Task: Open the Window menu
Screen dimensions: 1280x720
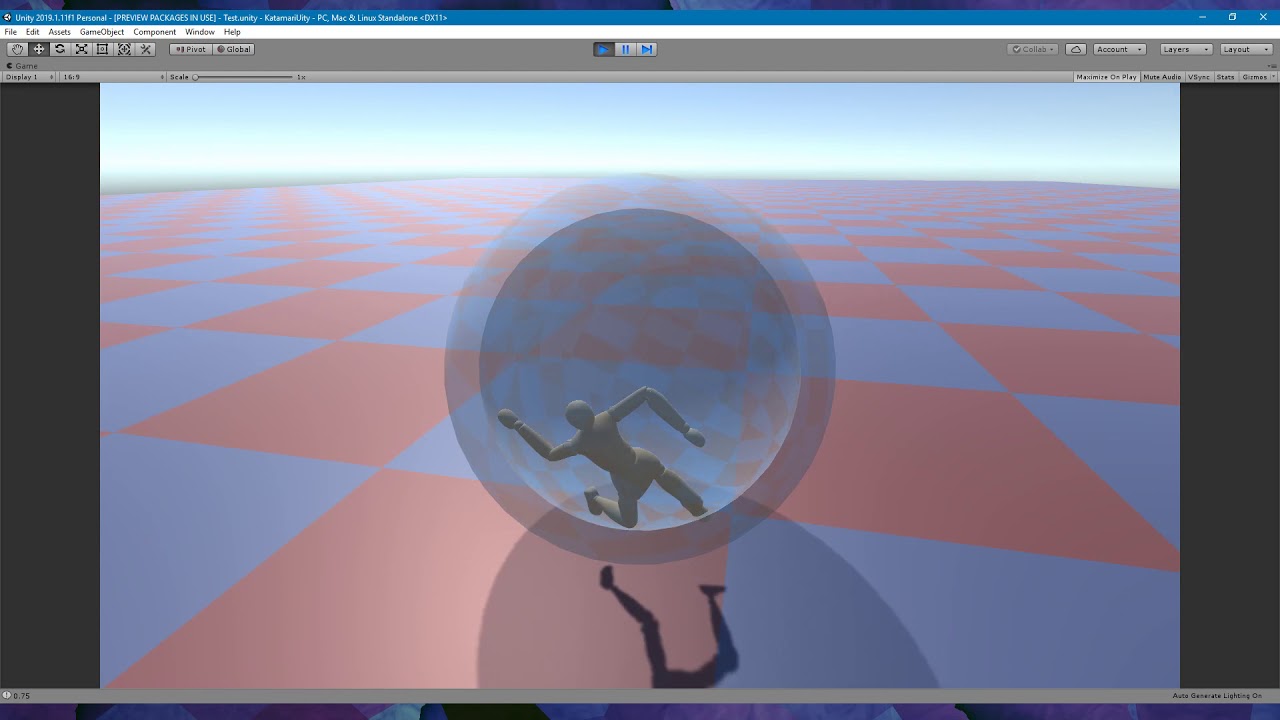Action: coord(200,32)
